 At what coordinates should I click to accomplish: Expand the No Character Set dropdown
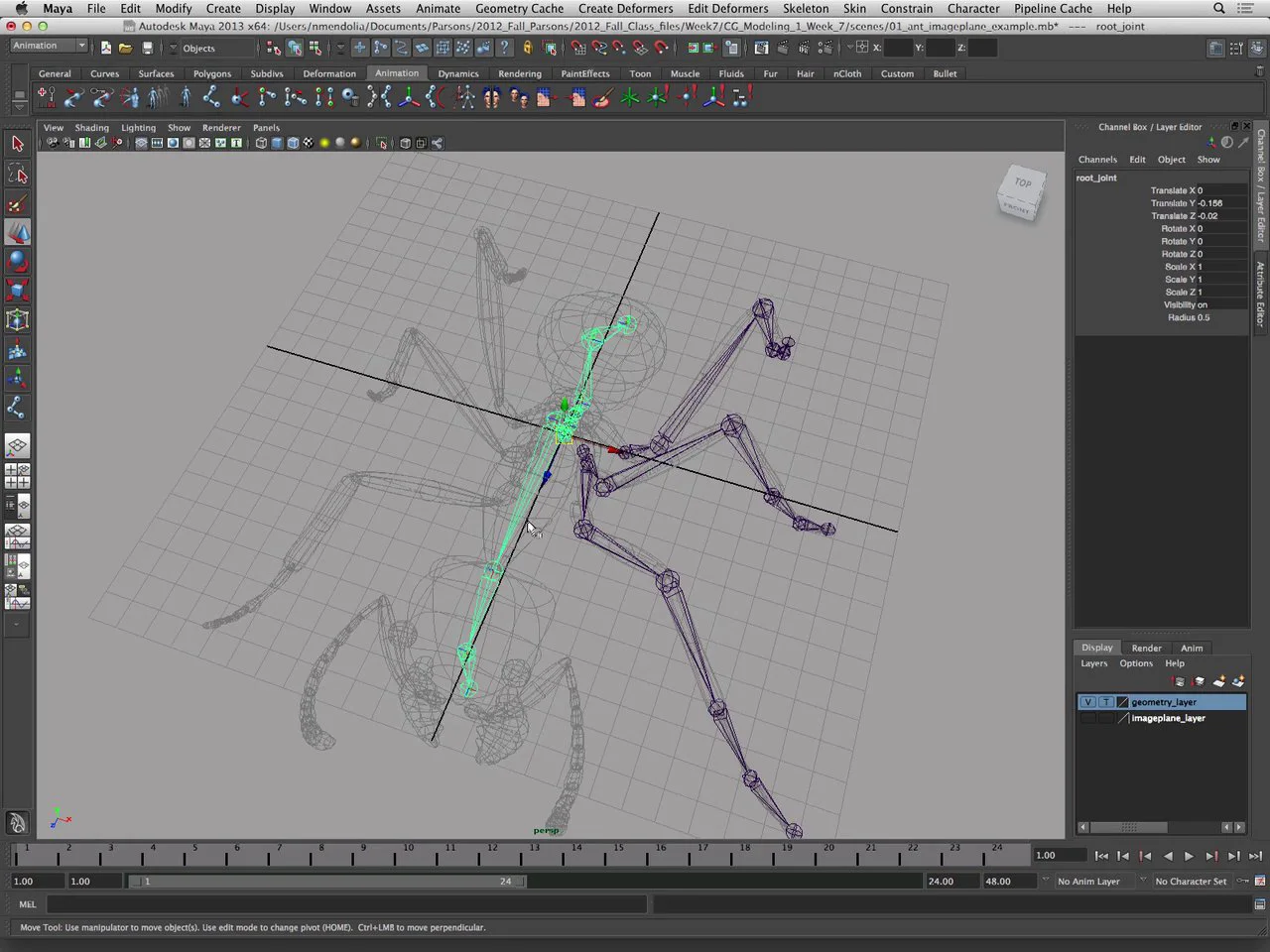coord(1143,881)
